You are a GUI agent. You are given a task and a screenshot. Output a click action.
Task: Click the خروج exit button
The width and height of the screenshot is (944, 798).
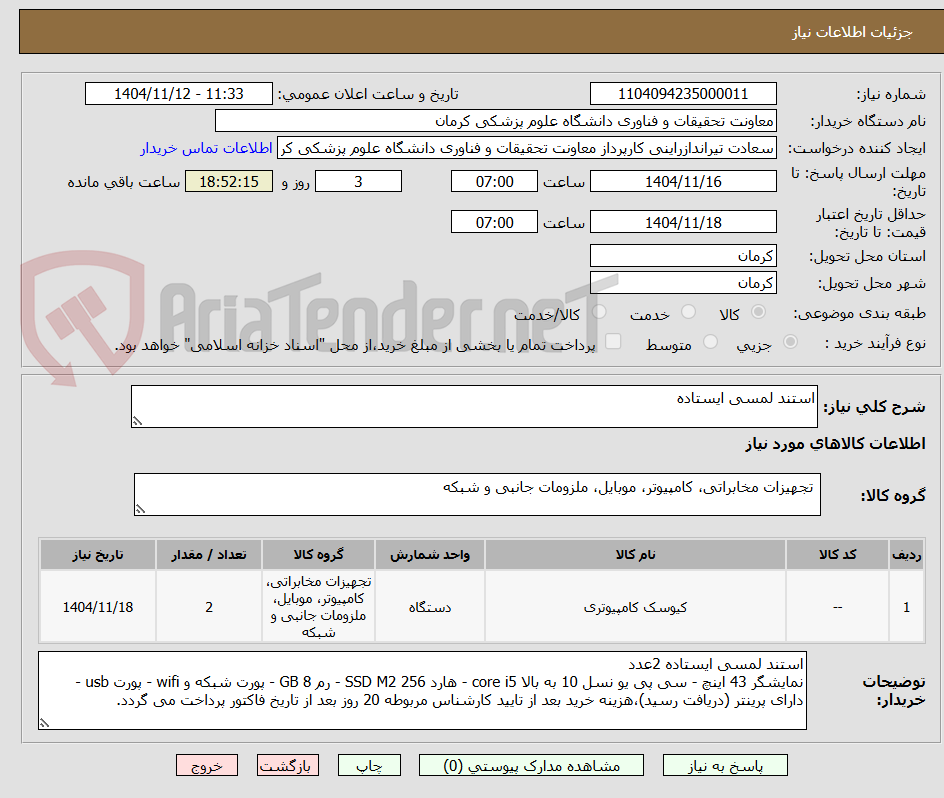[206, 765]
